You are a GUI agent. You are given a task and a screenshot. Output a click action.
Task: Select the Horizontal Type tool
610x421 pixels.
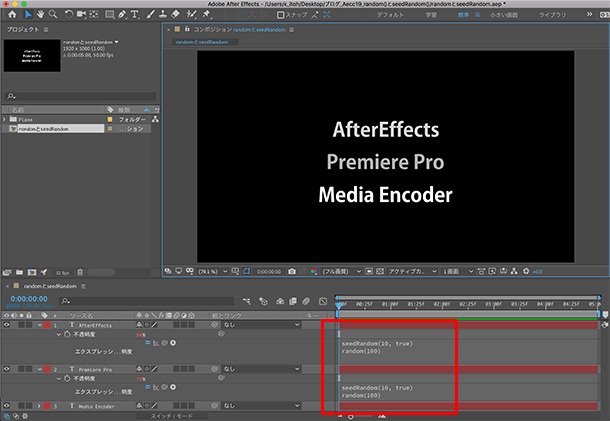135,14
